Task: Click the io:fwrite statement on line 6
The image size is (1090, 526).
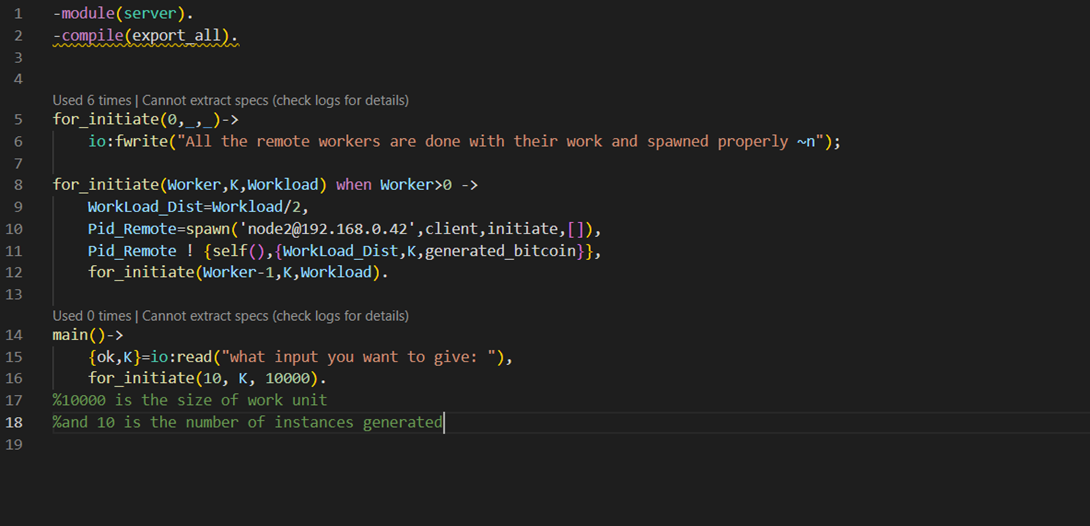Action: (x=464, y=142)
